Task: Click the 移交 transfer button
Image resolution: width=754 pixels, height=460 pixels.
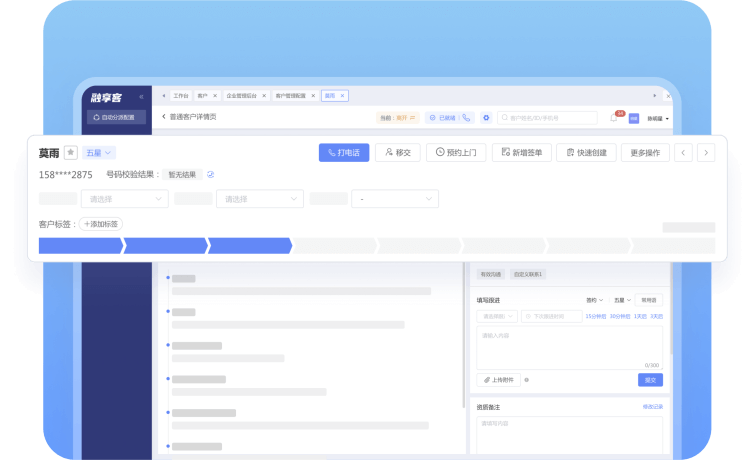Action: point(398,153)
